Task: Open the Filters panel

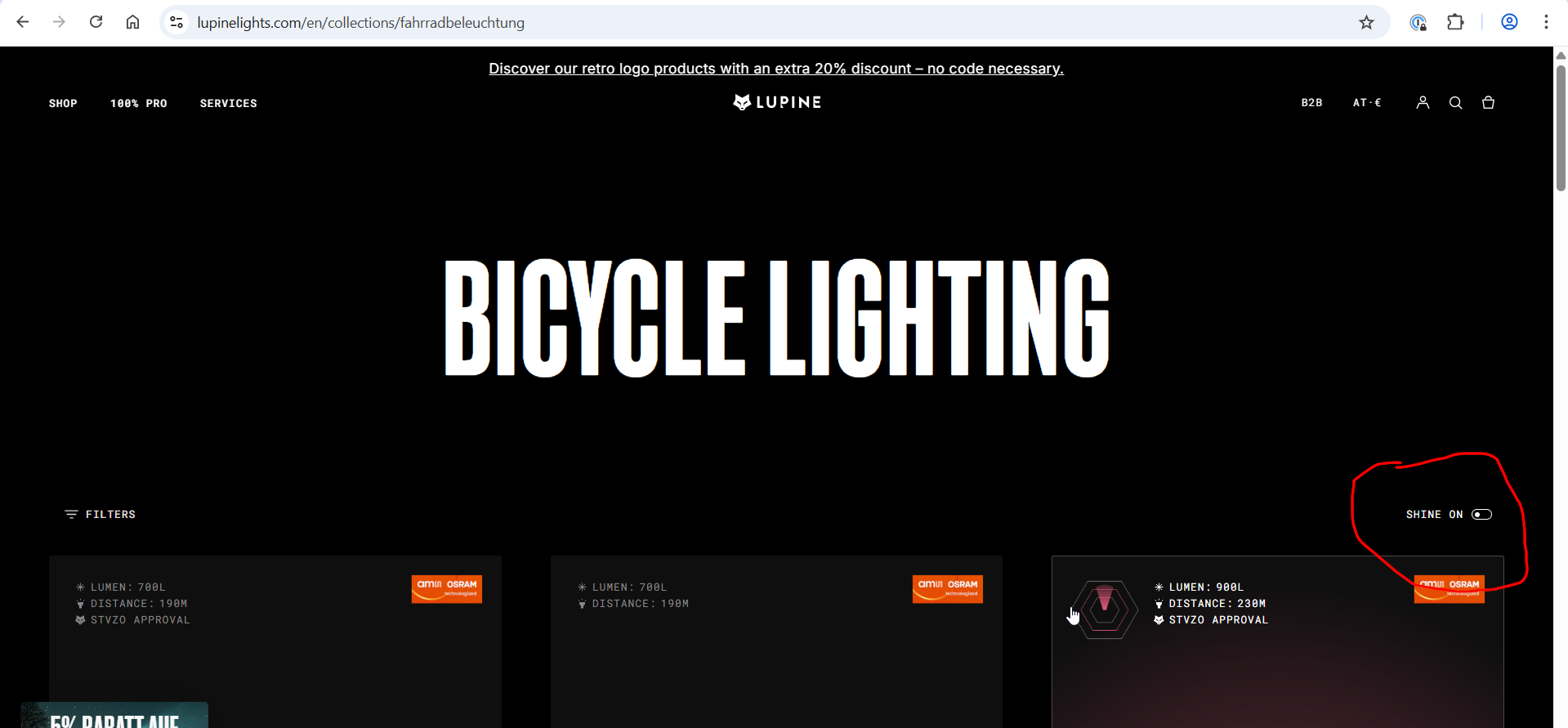Action: coord(101,515)
